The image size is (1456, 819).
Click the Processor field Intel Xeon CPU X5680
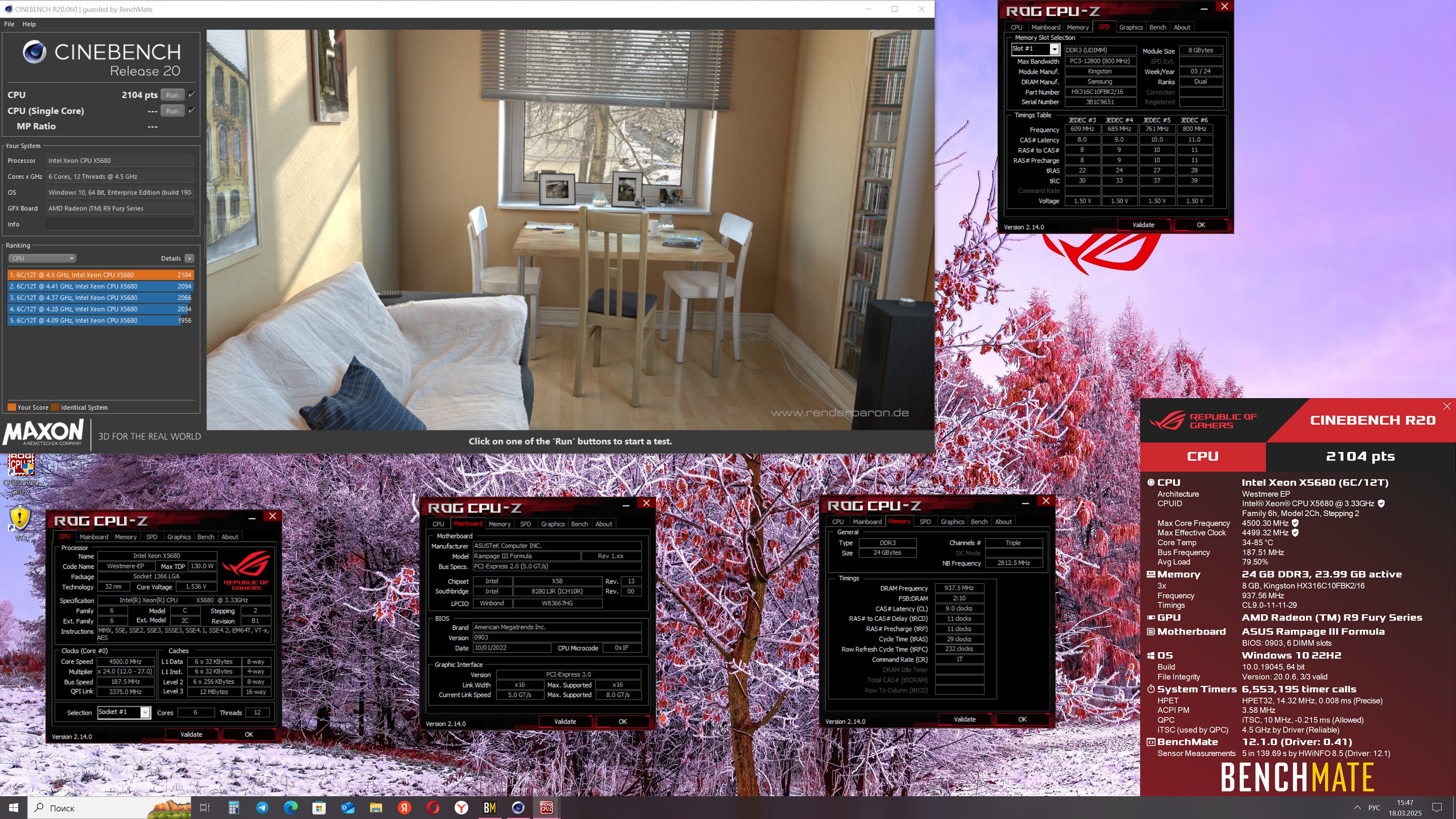(120, 161)
